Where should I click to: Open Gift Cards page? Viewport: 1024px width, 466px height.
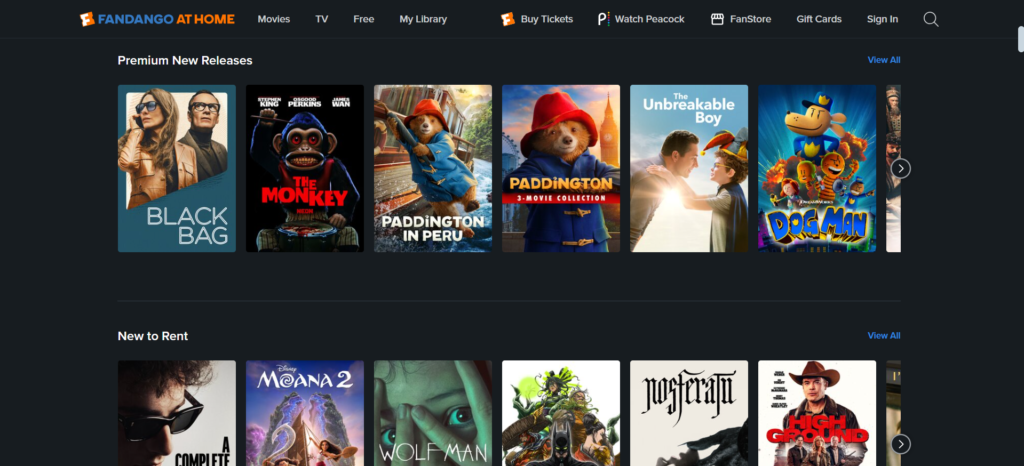click(x=819, y=19)
